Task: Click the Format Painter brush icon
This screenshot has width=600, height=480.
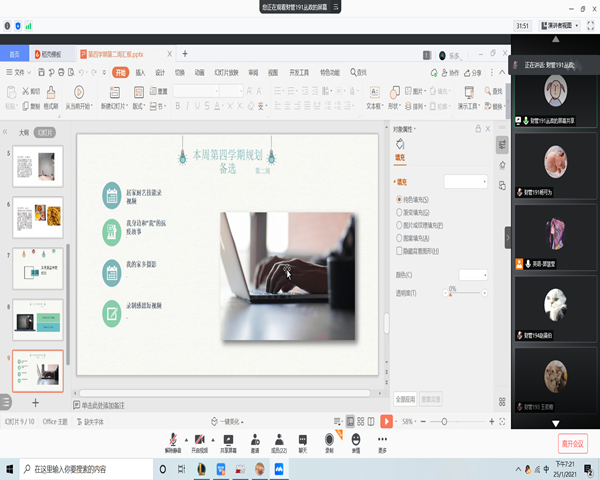Action: pos(51,92)
